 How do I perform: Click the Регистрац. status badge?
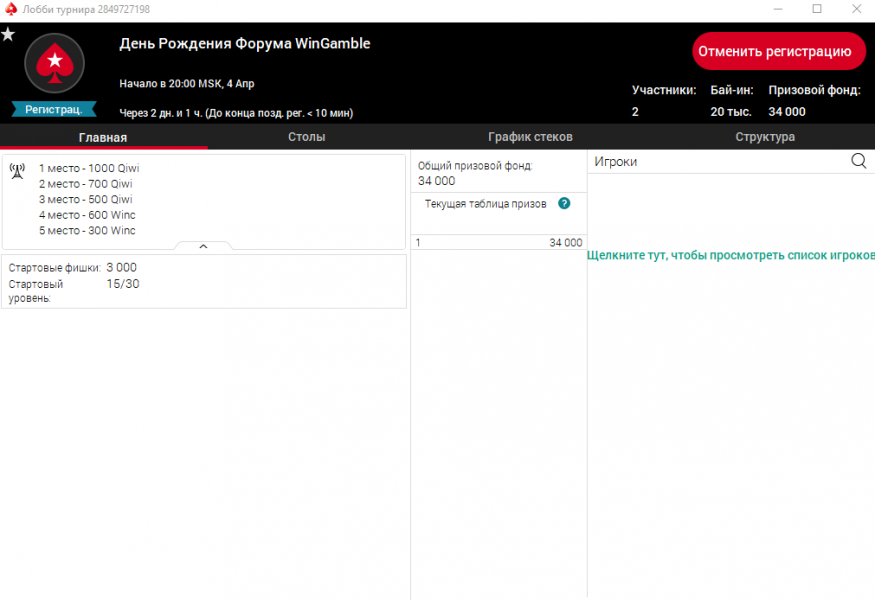[54, 109]
